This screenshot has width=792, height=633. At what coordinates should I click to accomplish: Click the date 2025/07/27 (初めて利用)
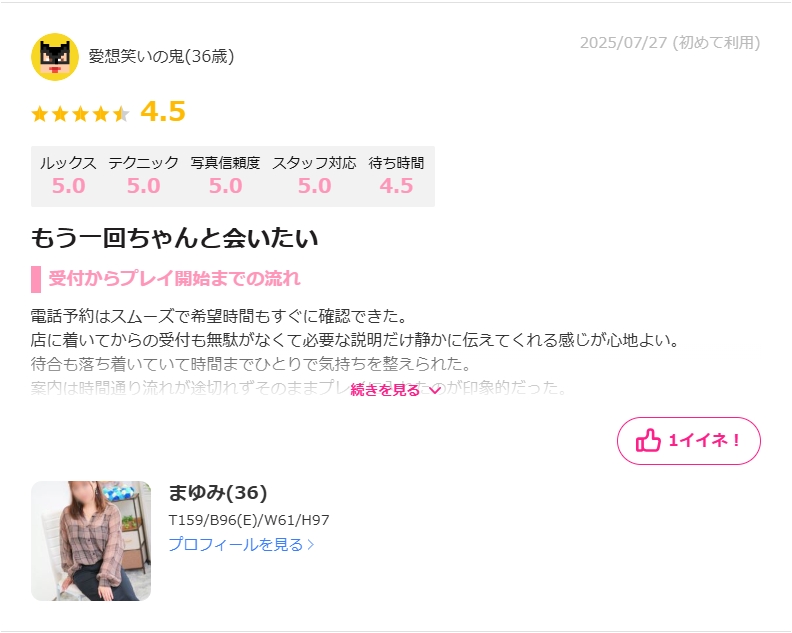[670, 43]
